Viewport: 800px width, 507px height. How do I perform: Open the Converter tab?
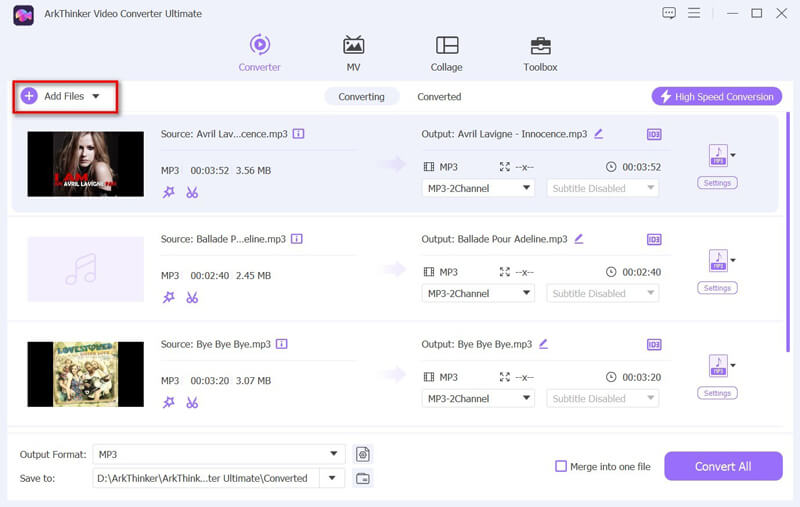pyautogui.click(x=259, y=53)
